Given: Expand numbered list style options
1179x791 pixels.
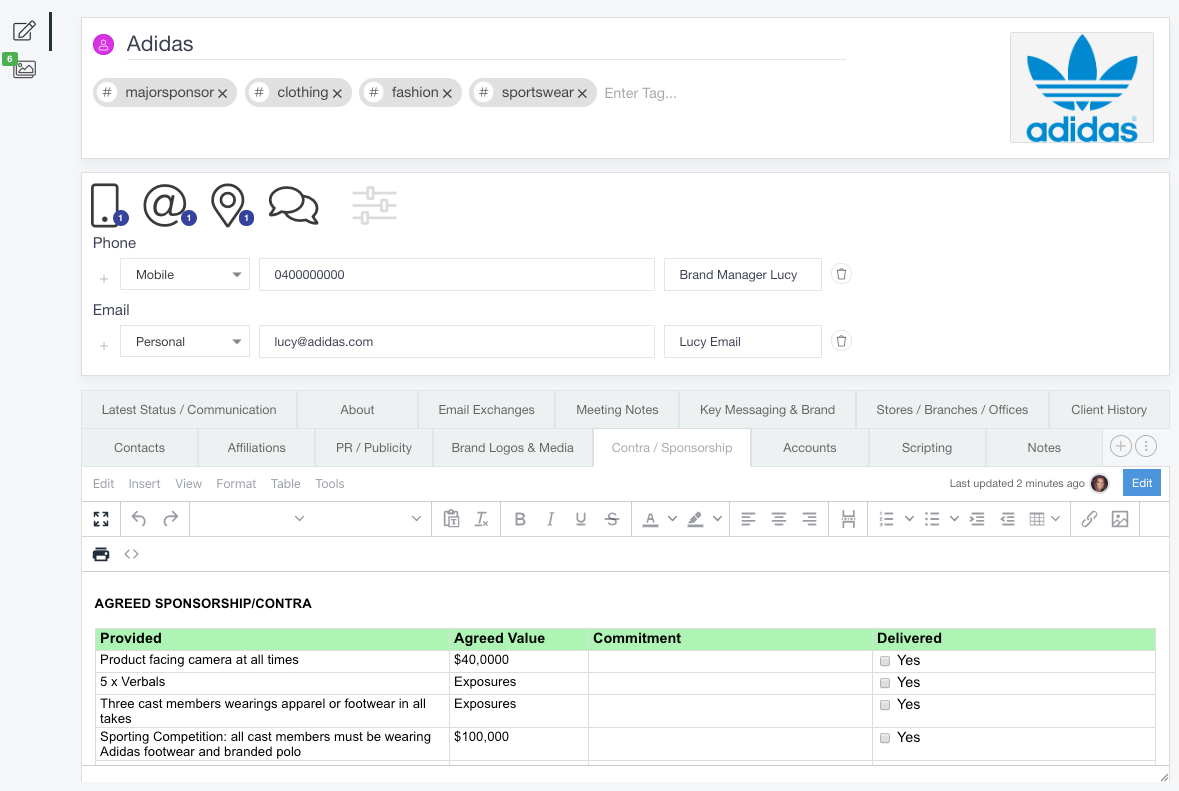Looking at the screenshot, I should point(909,519).
